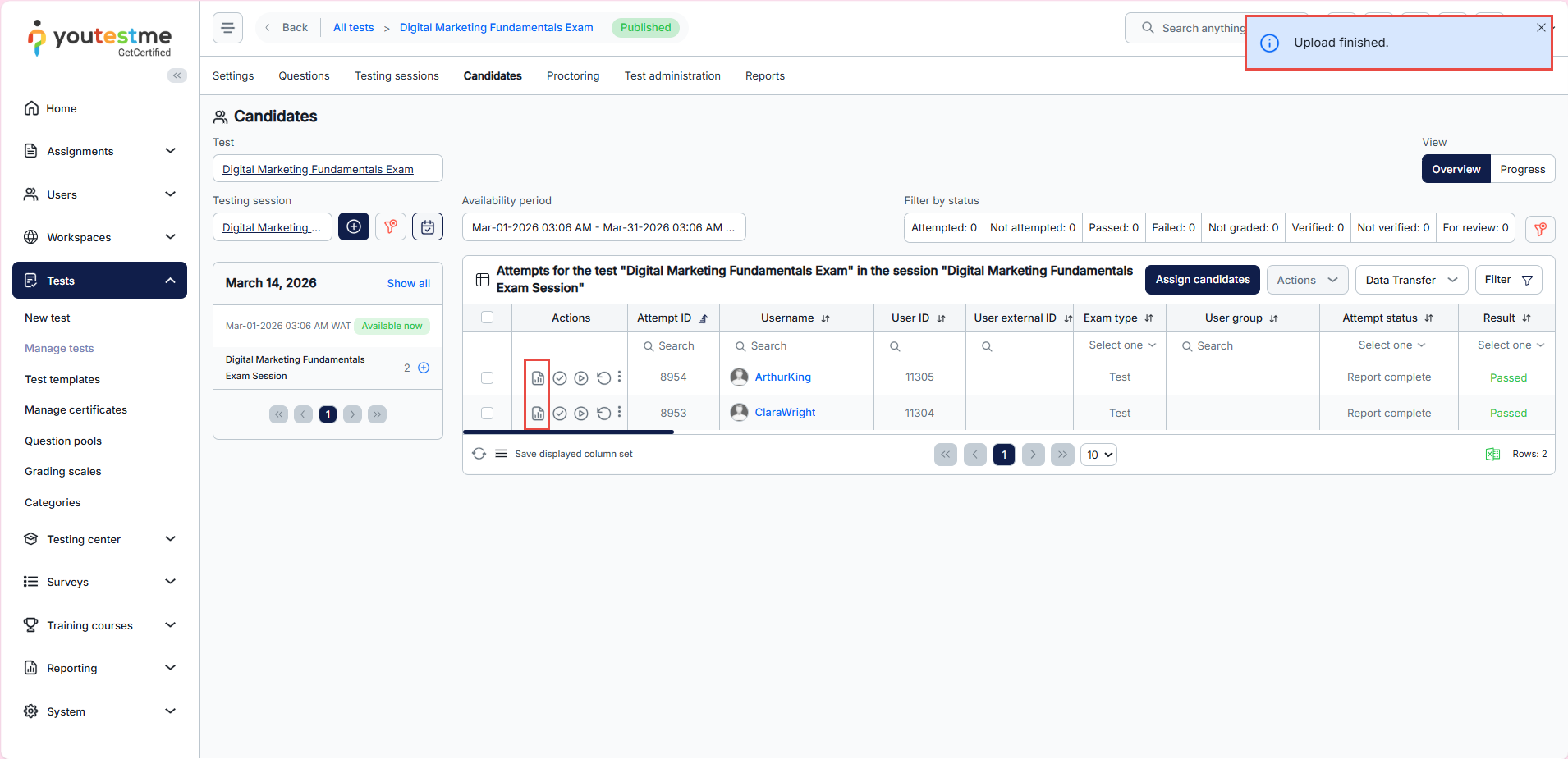Image resolution: width=1568 pixels, height=759 pixels.
Task: Click the restart icon in ClaraWright's row
Action: point(603,414)
